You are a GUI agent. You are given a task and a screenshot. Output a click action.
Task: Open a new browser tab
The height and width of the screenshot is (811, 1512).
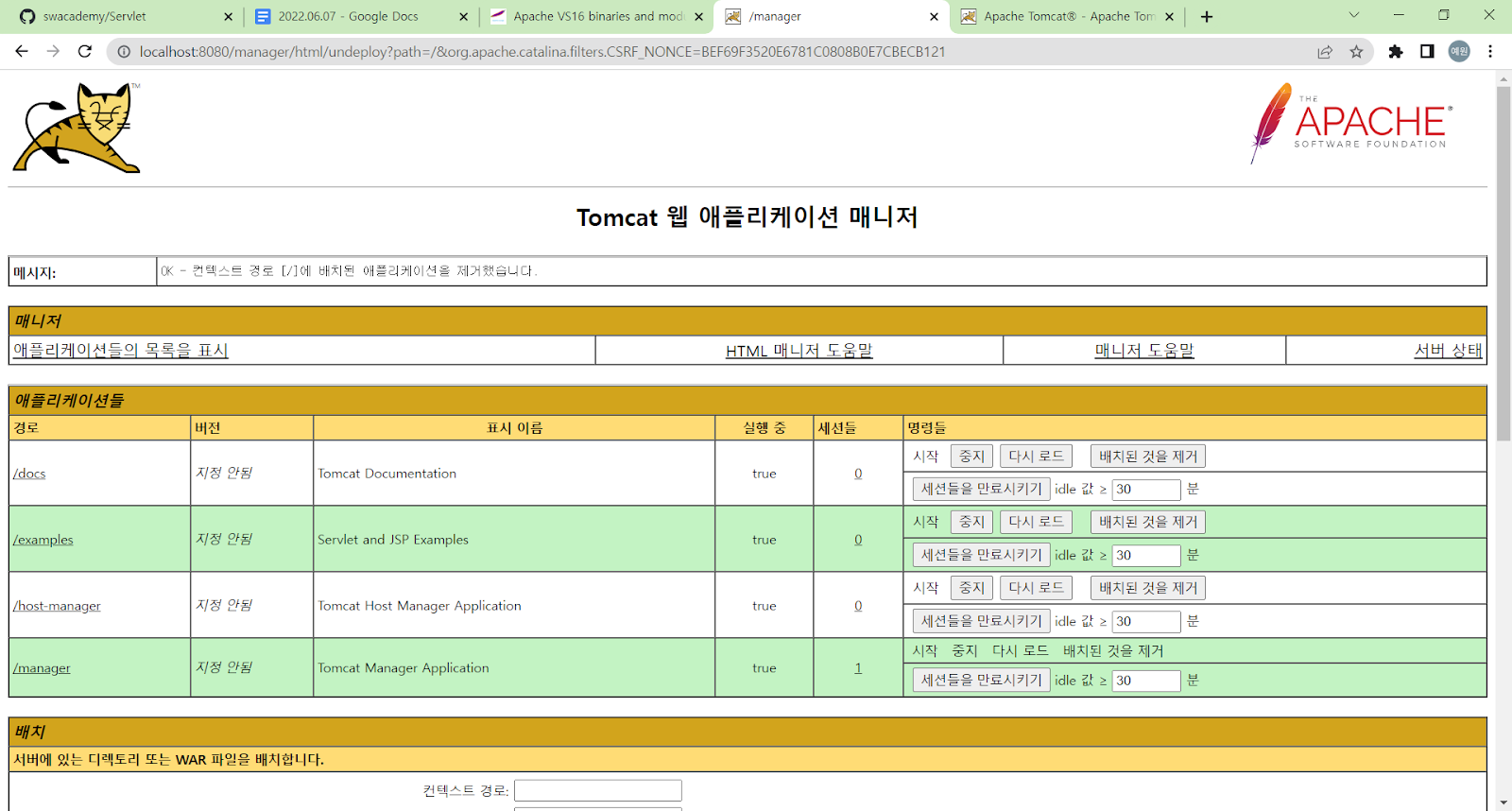point(1207,16)
